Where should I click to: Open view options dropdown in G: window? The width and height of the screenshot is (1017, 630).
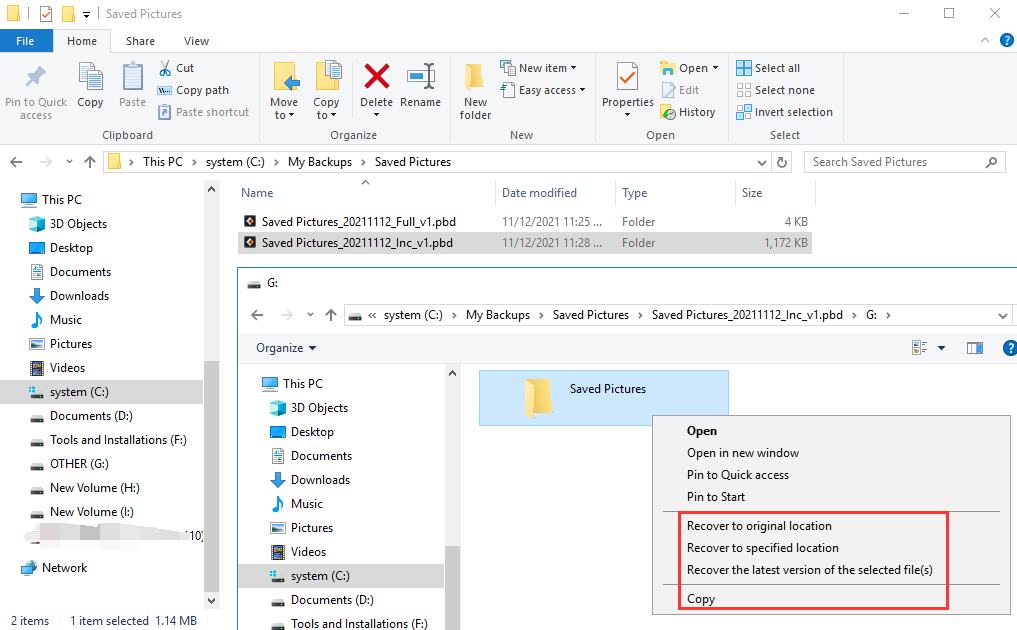pyautogui.click(x=941, y=348)
